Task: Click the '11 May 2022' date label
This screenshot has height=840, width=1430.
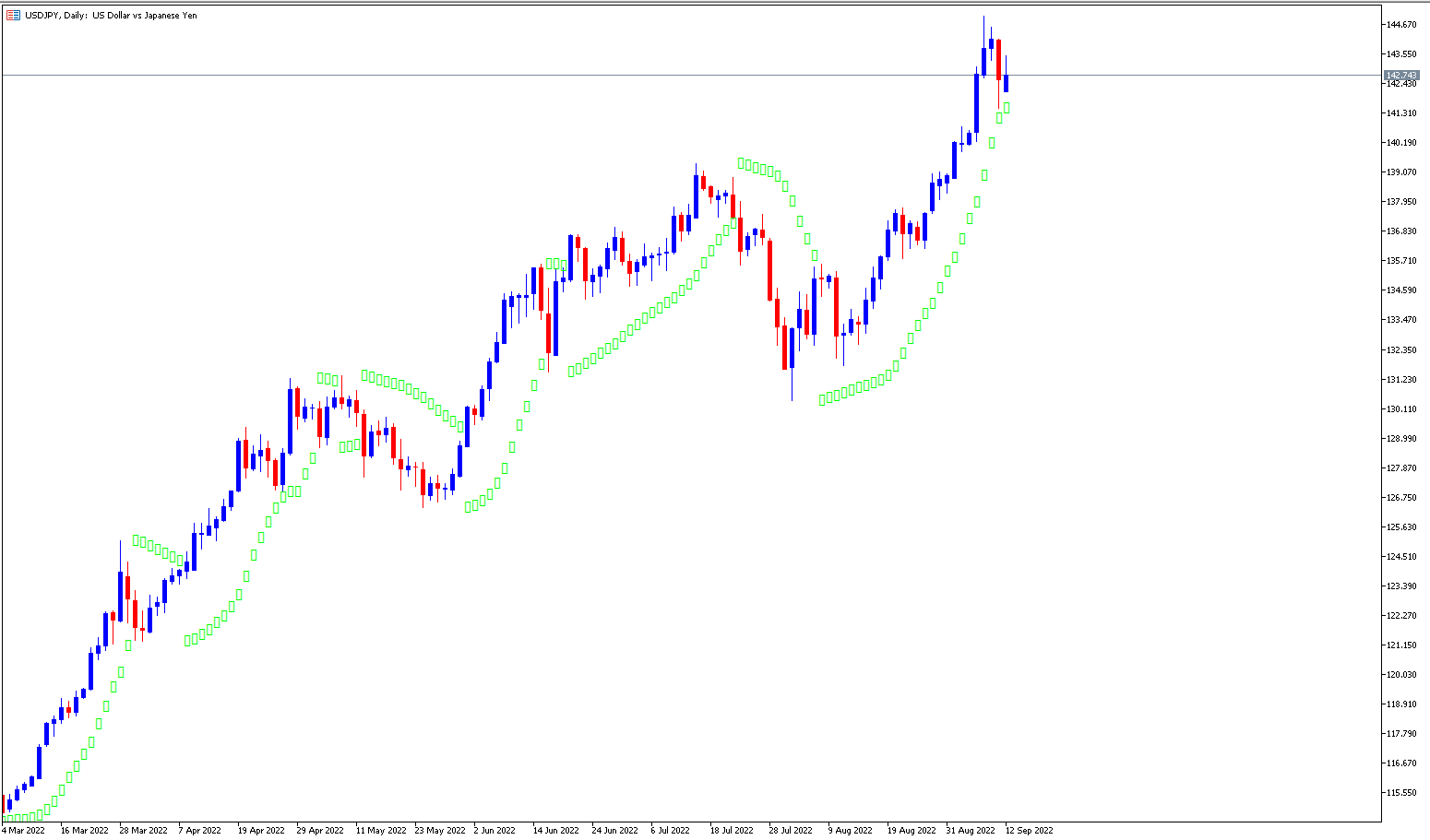Action: pyautogui.click(x=381, y=830)
